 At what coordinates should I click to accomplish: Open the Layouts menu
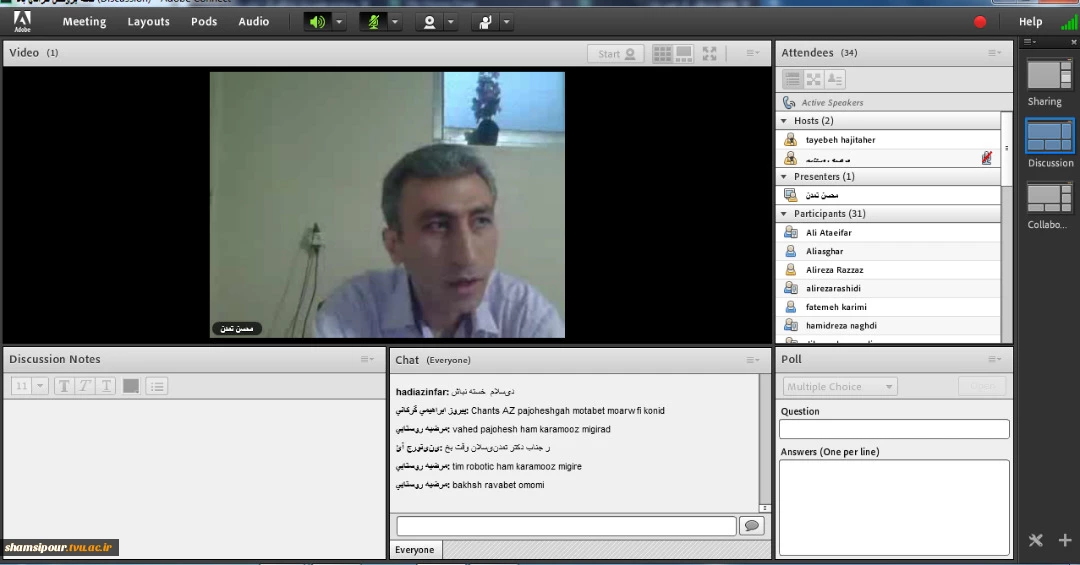pos(148,21)
